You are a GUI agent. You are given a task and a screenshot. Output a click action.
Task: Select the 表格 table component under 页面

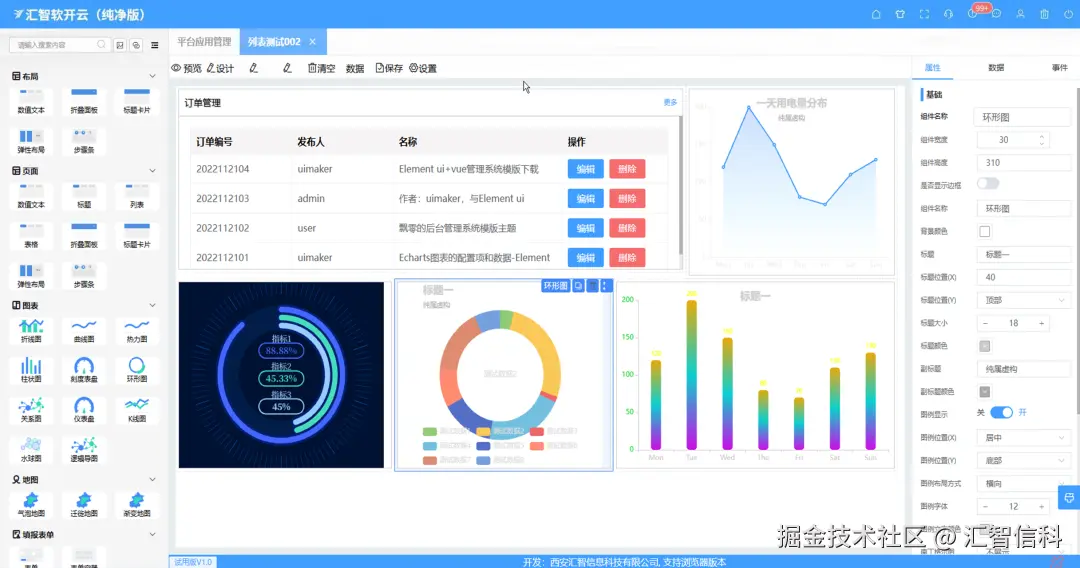coord(31,236)
